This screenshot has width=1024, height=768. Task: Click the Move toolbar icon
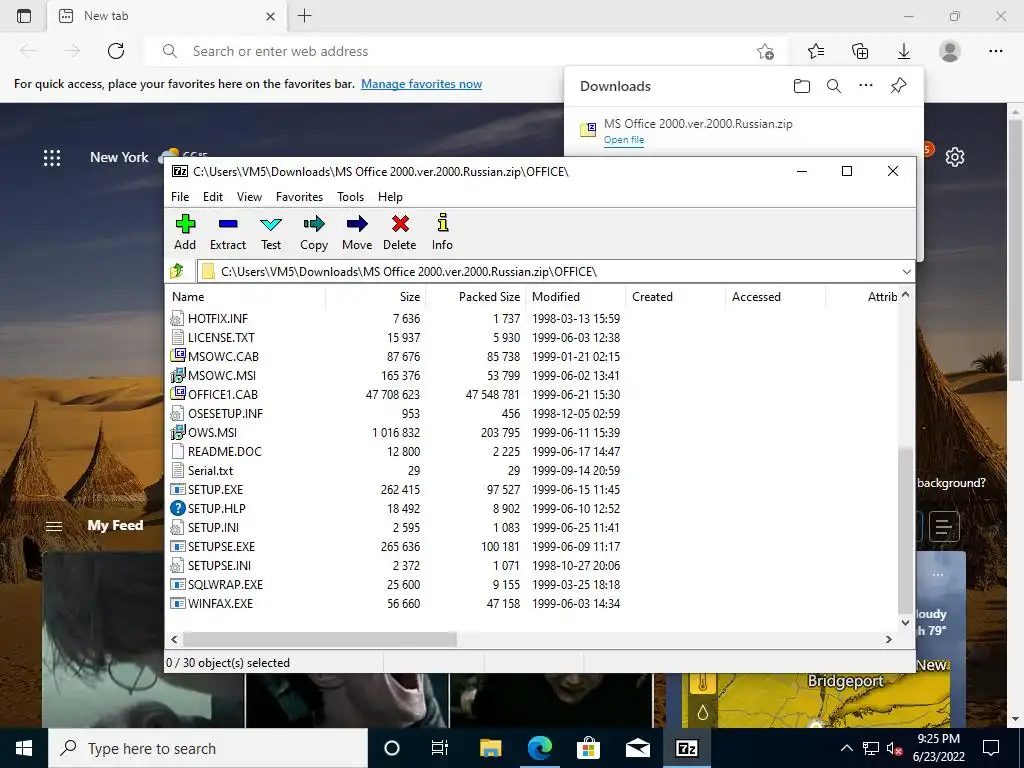click(x=357, y=232)
